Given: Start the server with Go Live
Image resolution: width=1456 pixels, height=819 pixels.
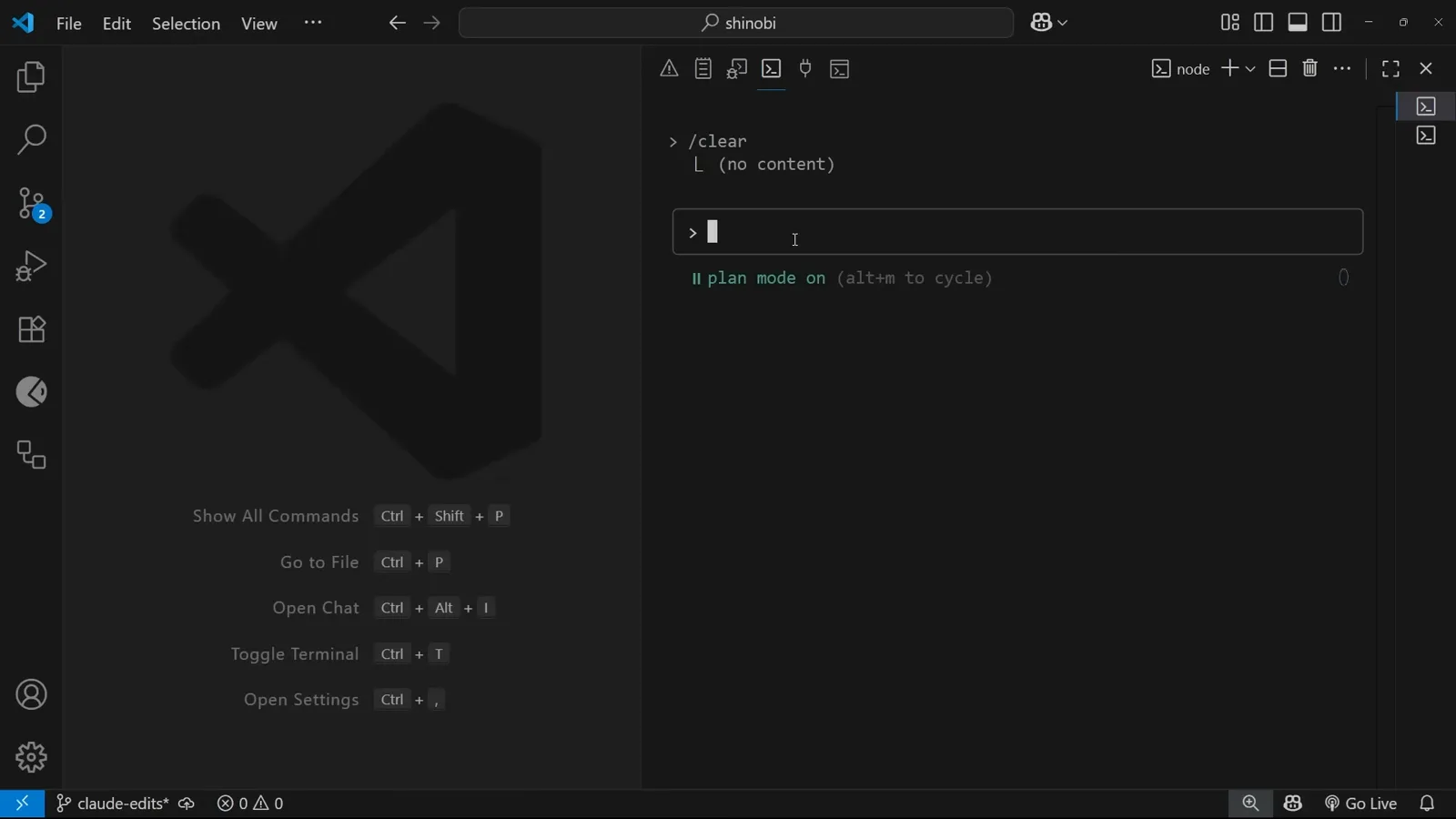Looking at the screenshot, I should [1361, 804].
